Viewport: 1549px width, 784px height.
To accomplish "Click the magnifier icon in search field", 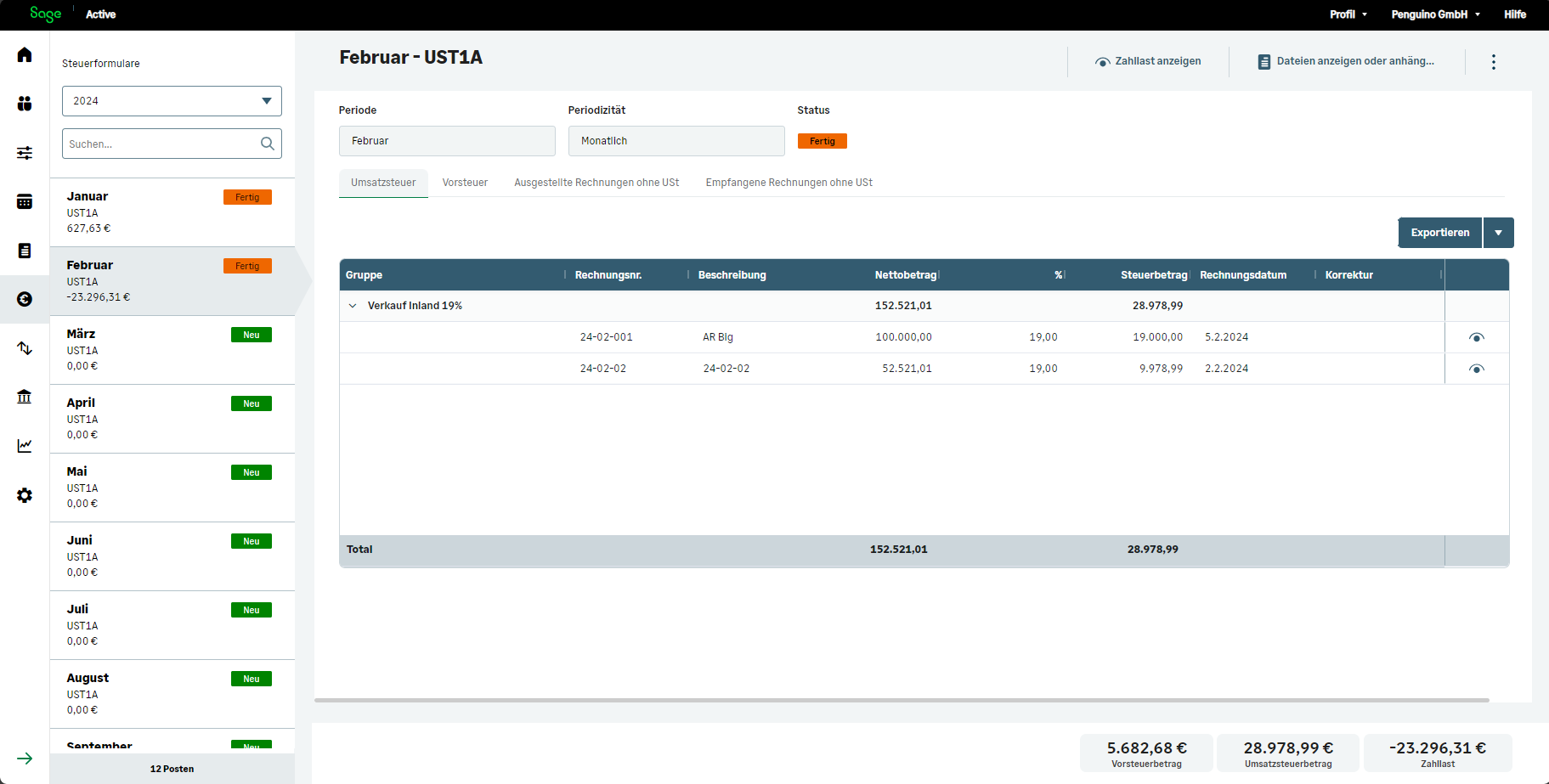I will pyautogui.click(x=267, y=144).
